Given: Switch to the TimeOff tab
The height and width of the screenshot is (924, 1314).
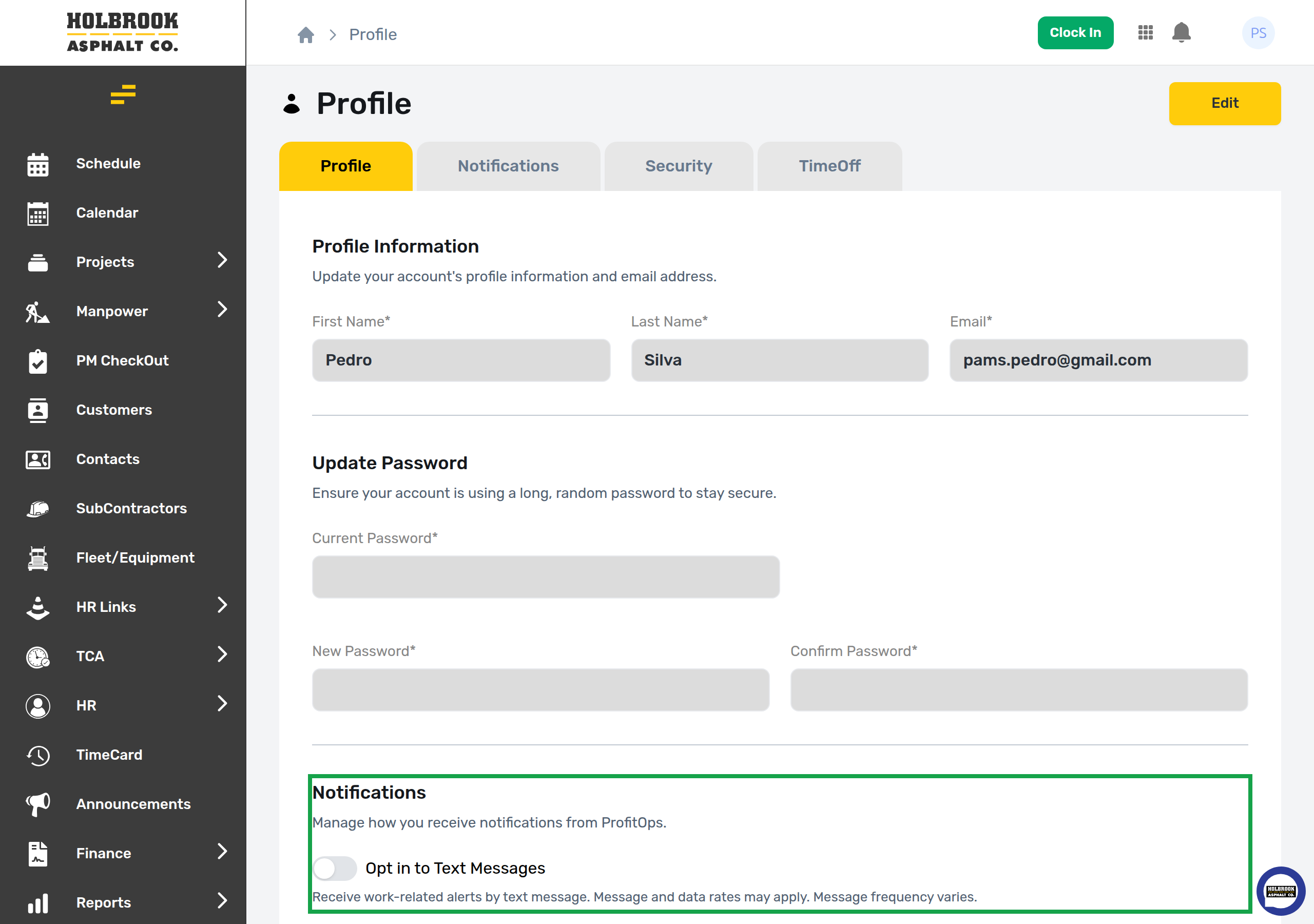Looking at the screenshot, I should click(x=830, y=166).
